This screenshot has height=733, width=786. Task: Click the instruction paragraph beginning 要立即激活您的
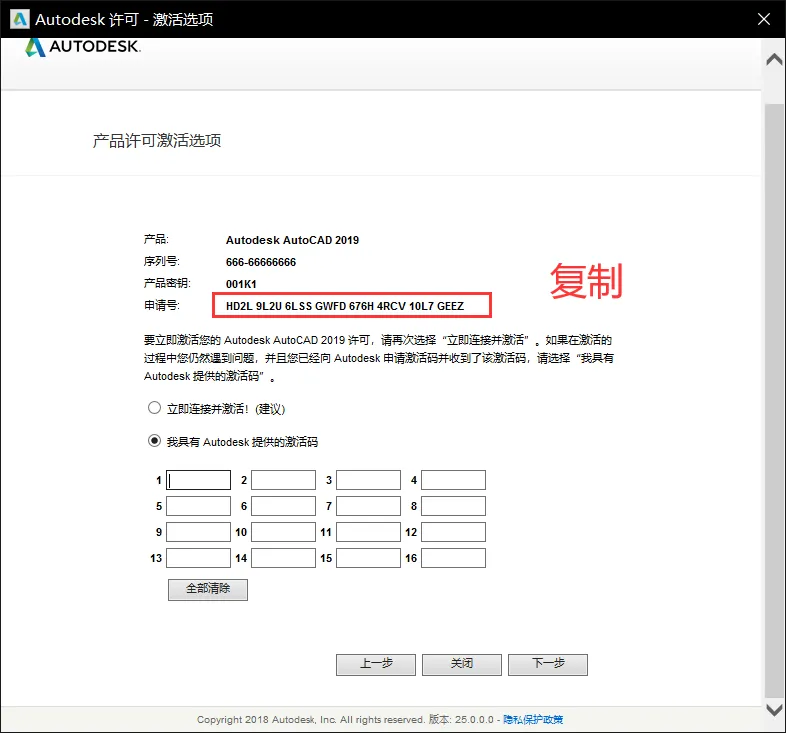[379, 358]
